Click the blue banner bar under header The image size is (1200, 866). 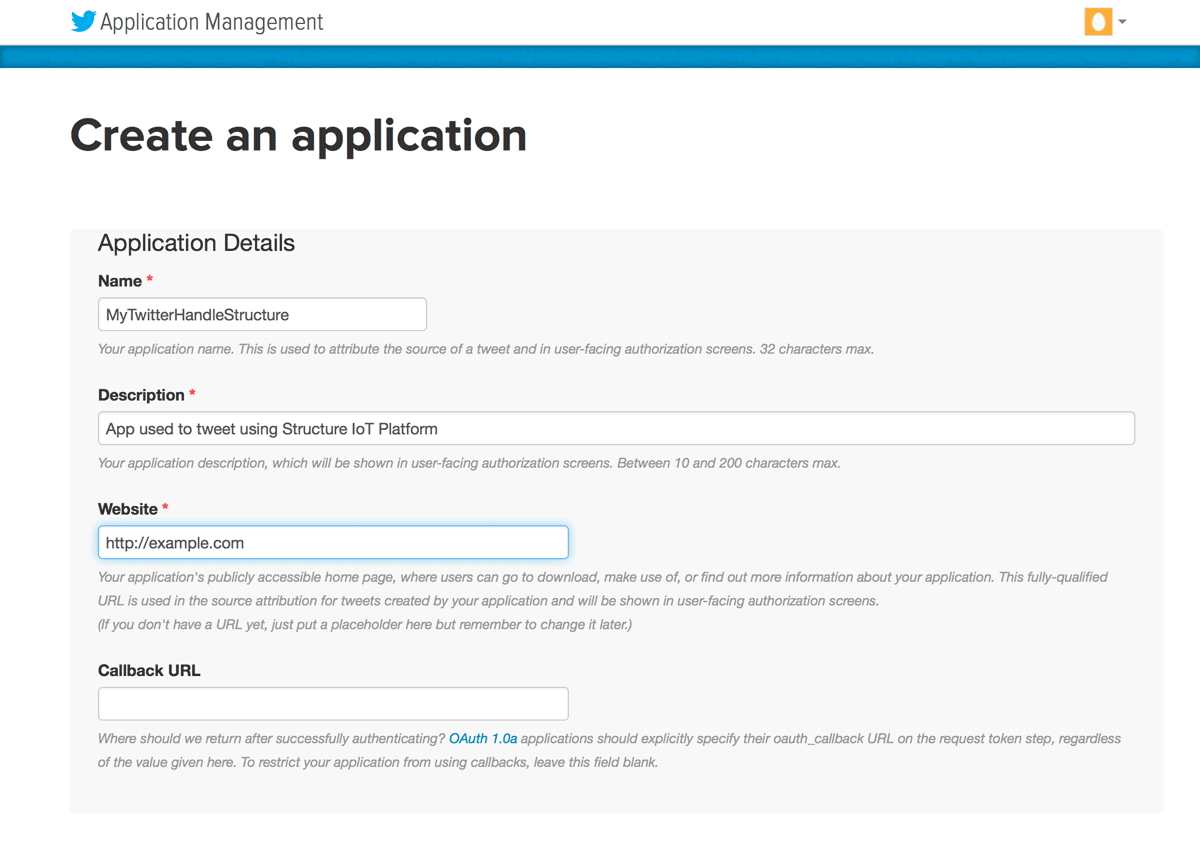coord(600,56)
